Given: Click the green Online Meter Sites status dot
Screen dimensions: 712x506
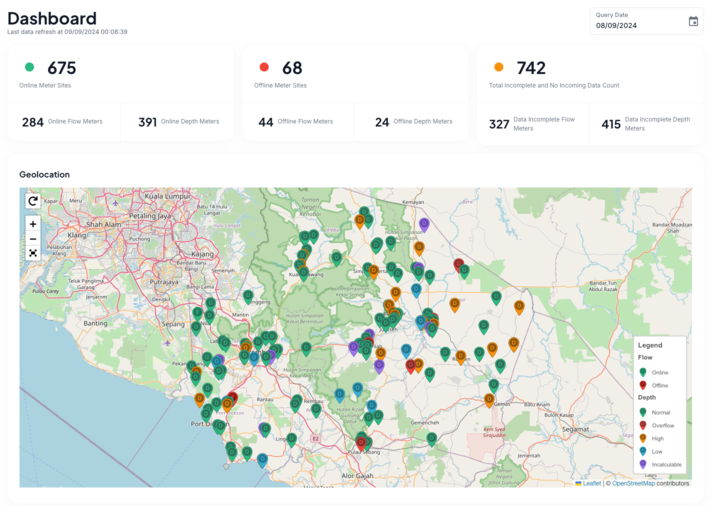Looking at the screenshot, I should click(29, 67).
